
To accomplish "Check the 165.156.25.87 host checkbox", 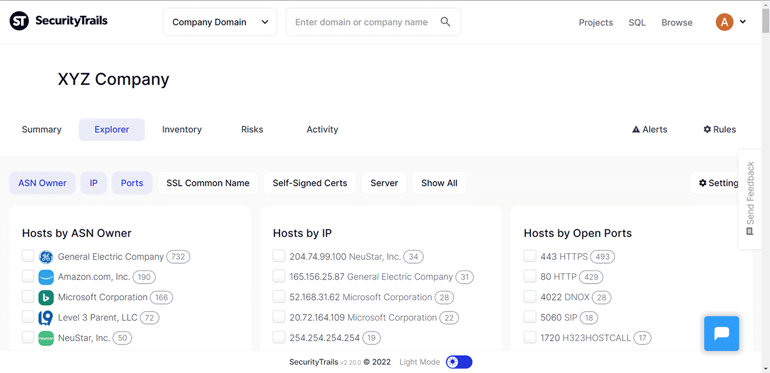I will [279, 276].
